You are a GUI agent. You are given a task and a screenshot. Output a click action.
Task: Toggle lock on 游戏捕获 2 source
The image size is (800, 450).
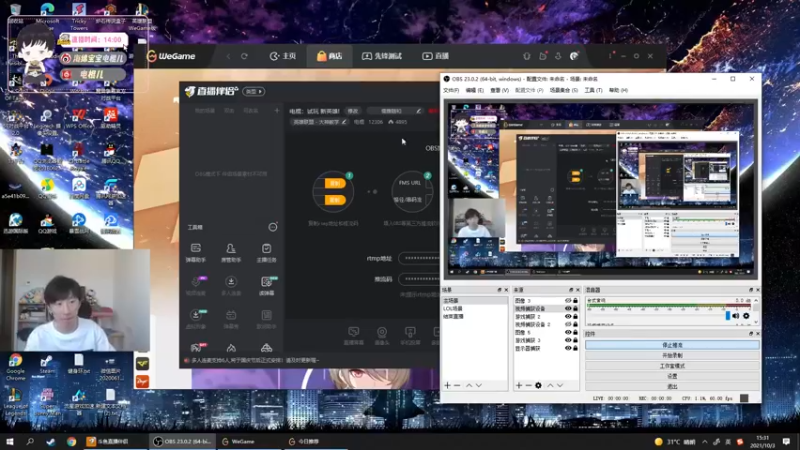pos(576,317)
